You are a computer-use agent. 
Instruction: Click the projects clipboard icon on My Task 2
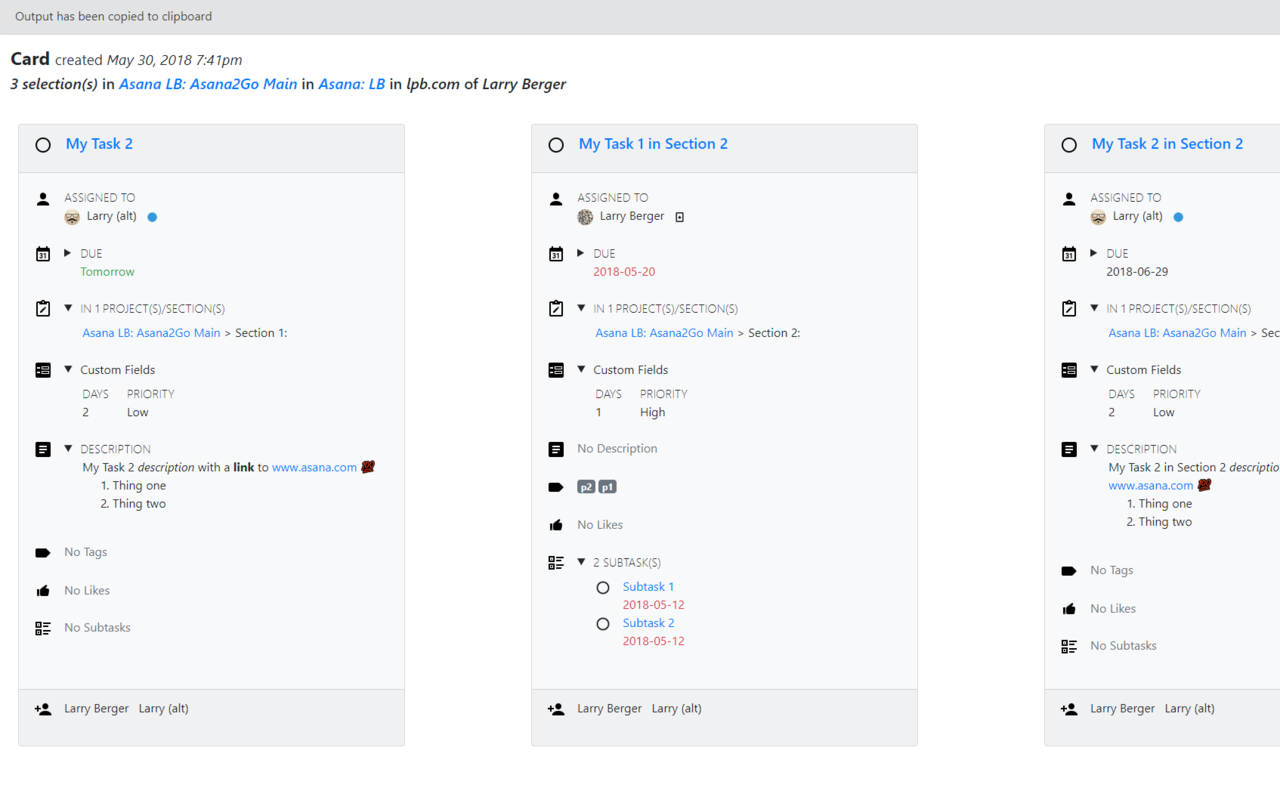[x=43, y=308]
